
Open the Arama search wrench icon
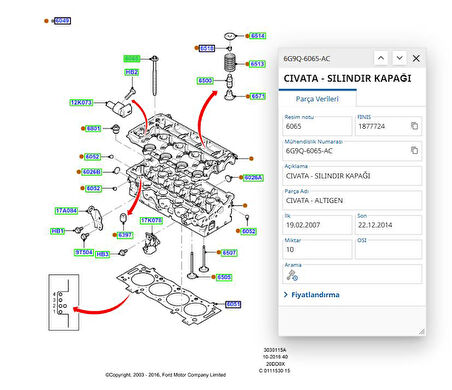click(x=292, y=275)
